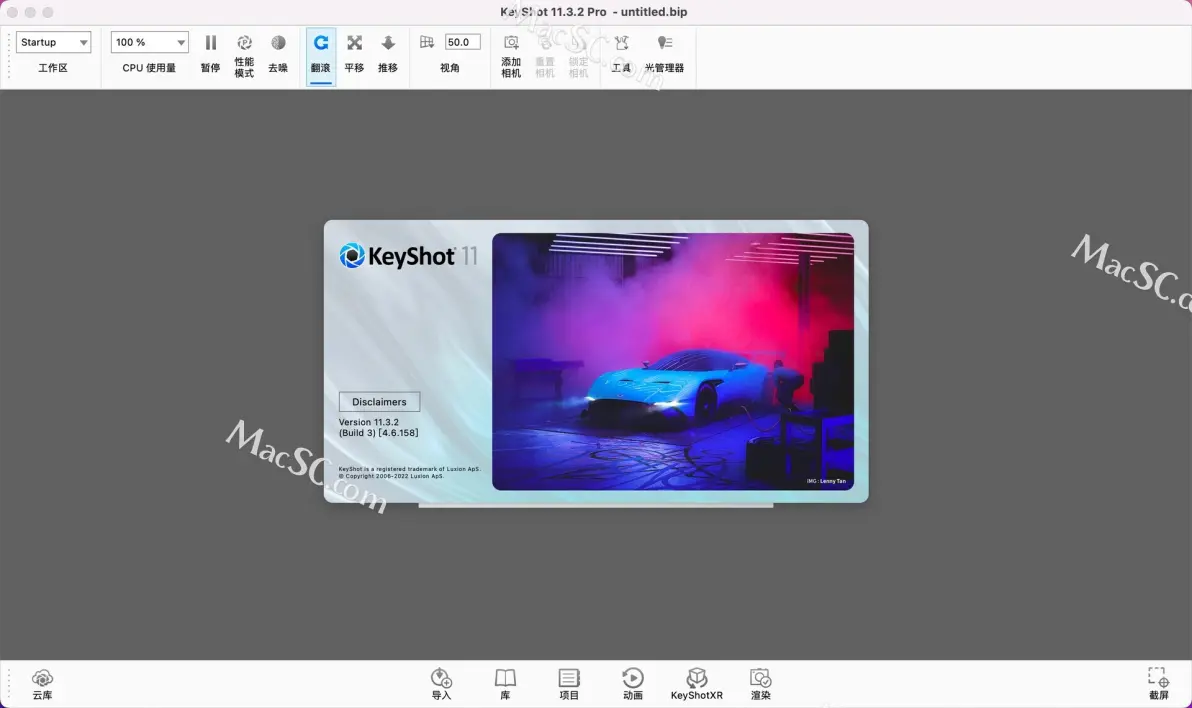This screenshot has width=1192, height=708.
Task: Open the Light Manager (光管理器)
Action: [664, 52]
